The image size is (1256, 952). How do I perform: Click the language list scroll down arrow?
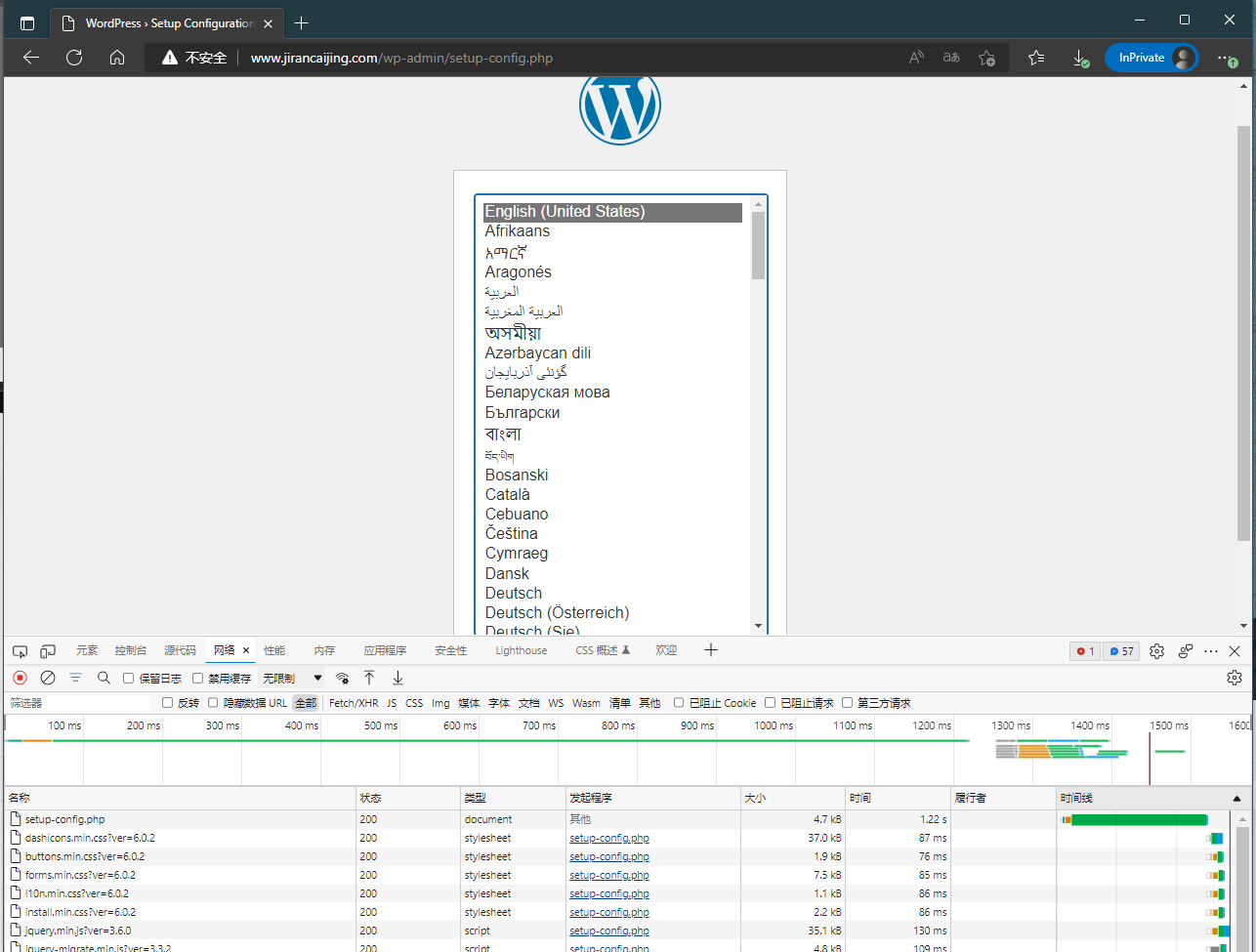point(758,626)
